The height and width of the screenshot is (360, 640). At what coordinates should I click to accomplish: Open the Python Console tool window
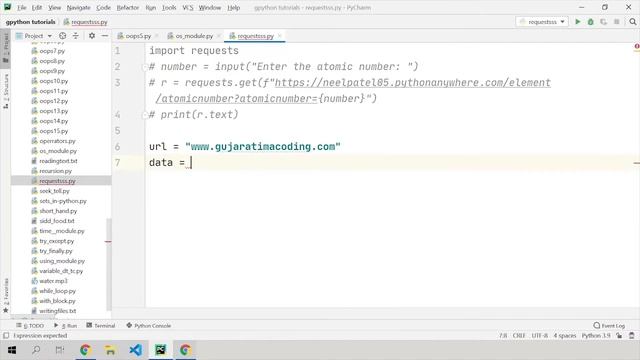149,326
